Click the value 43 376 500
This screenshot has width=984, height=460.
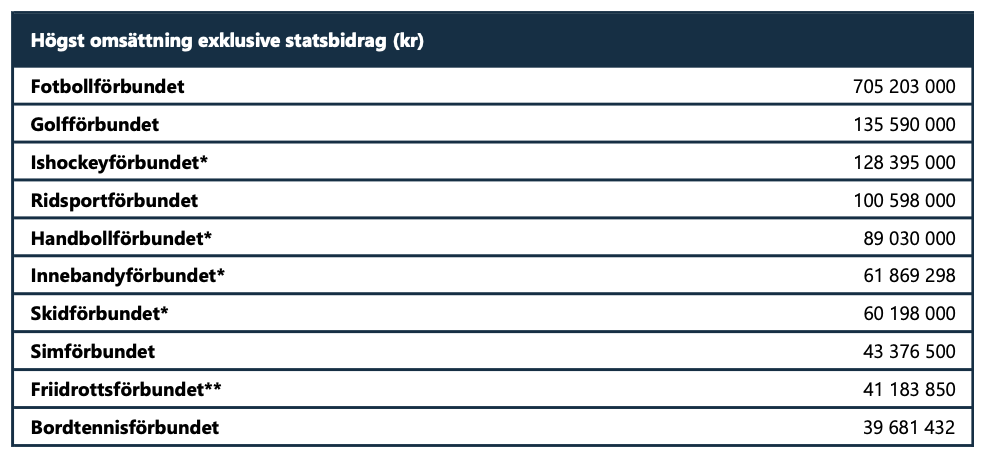(909, 352)
